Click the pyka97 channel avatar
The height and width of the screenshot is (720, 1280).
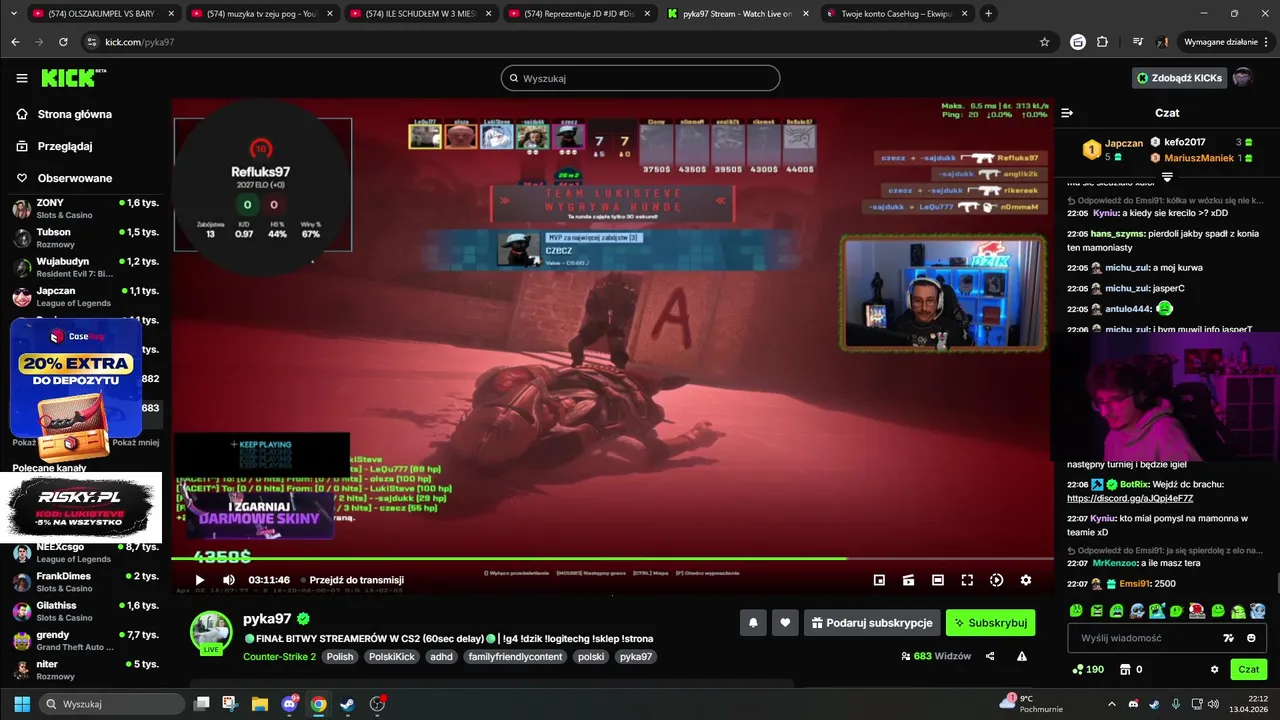pyautogui.click(x=211, y=631)
